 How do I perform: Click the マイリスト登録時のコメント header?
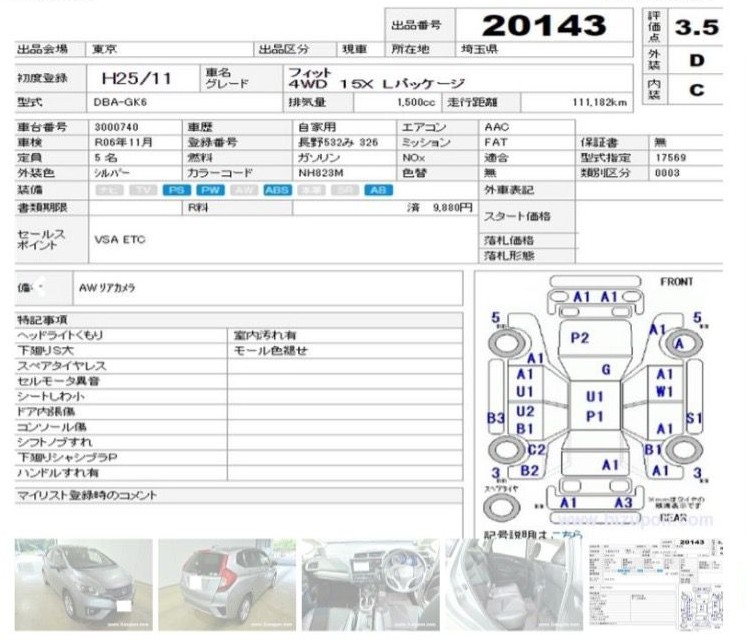87,495
